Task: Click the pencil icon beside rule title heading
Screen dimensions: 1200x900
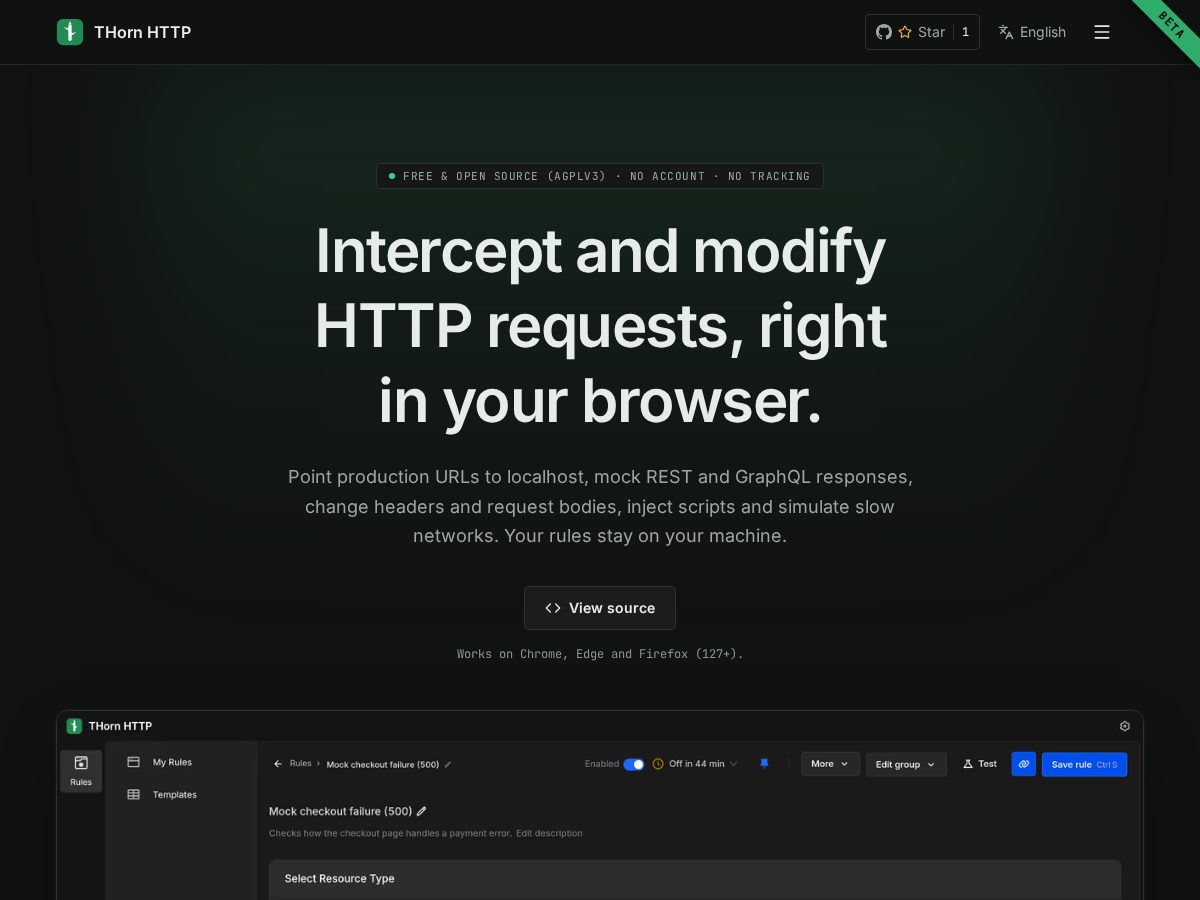Action: tap(422, 811)
